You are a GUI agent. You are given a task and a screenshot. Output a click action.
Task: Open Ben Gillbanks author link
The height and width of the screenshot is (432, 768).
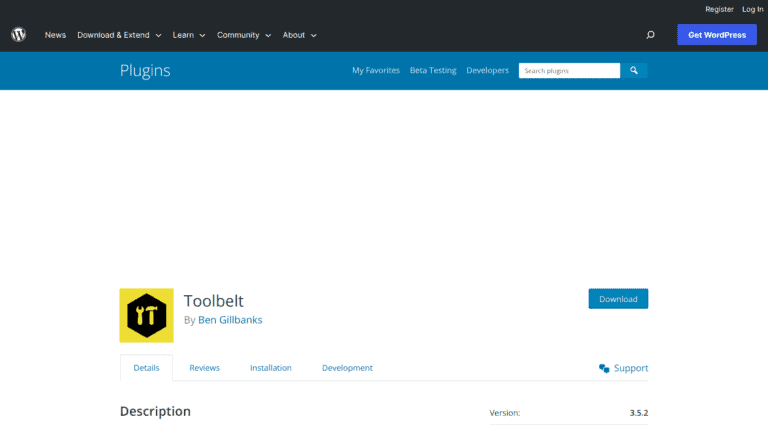pos(230,320)
